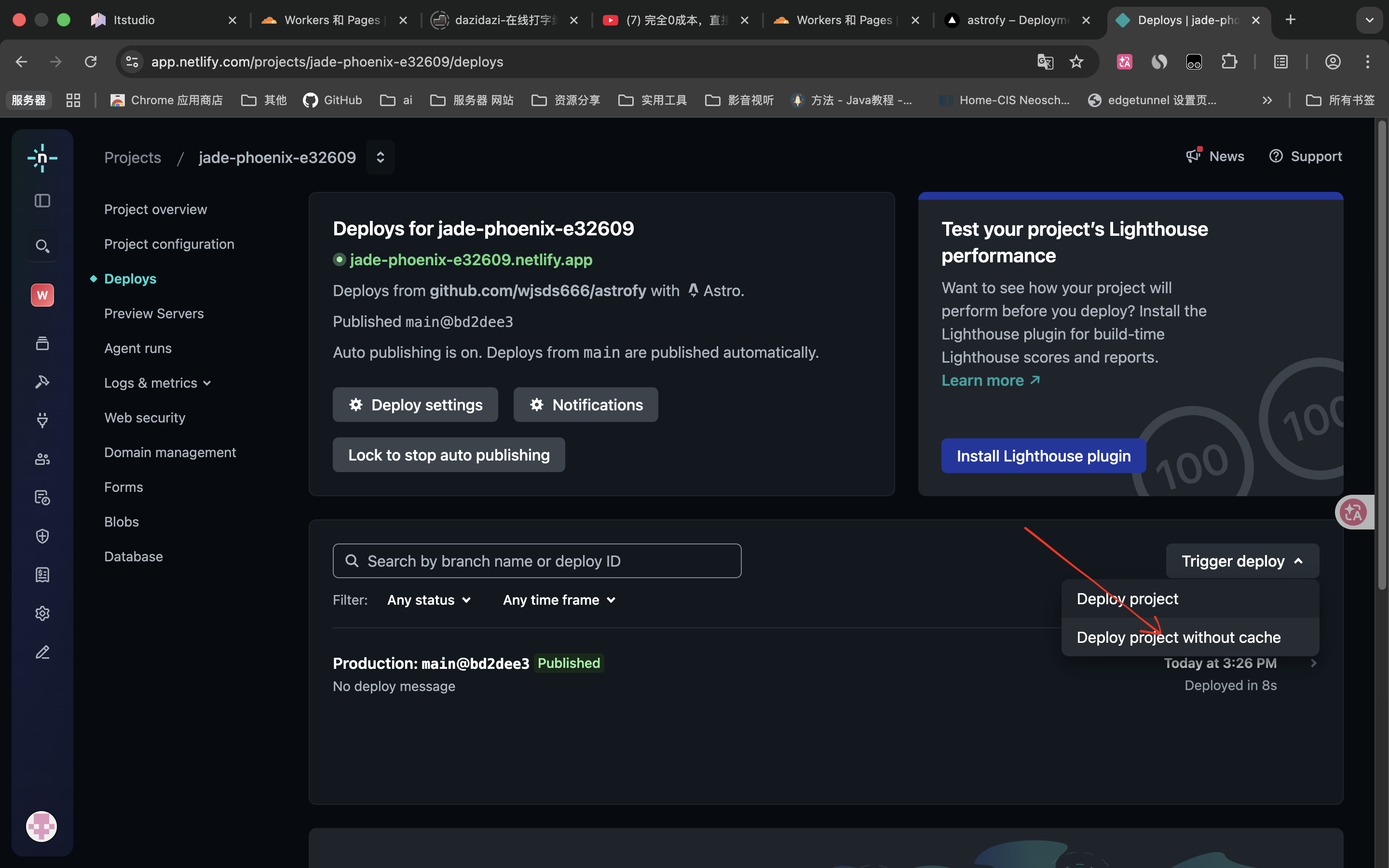The image size is (1389, 868).
Task: Click the extensions plug icon in sidebar
Action: (42, 420)
